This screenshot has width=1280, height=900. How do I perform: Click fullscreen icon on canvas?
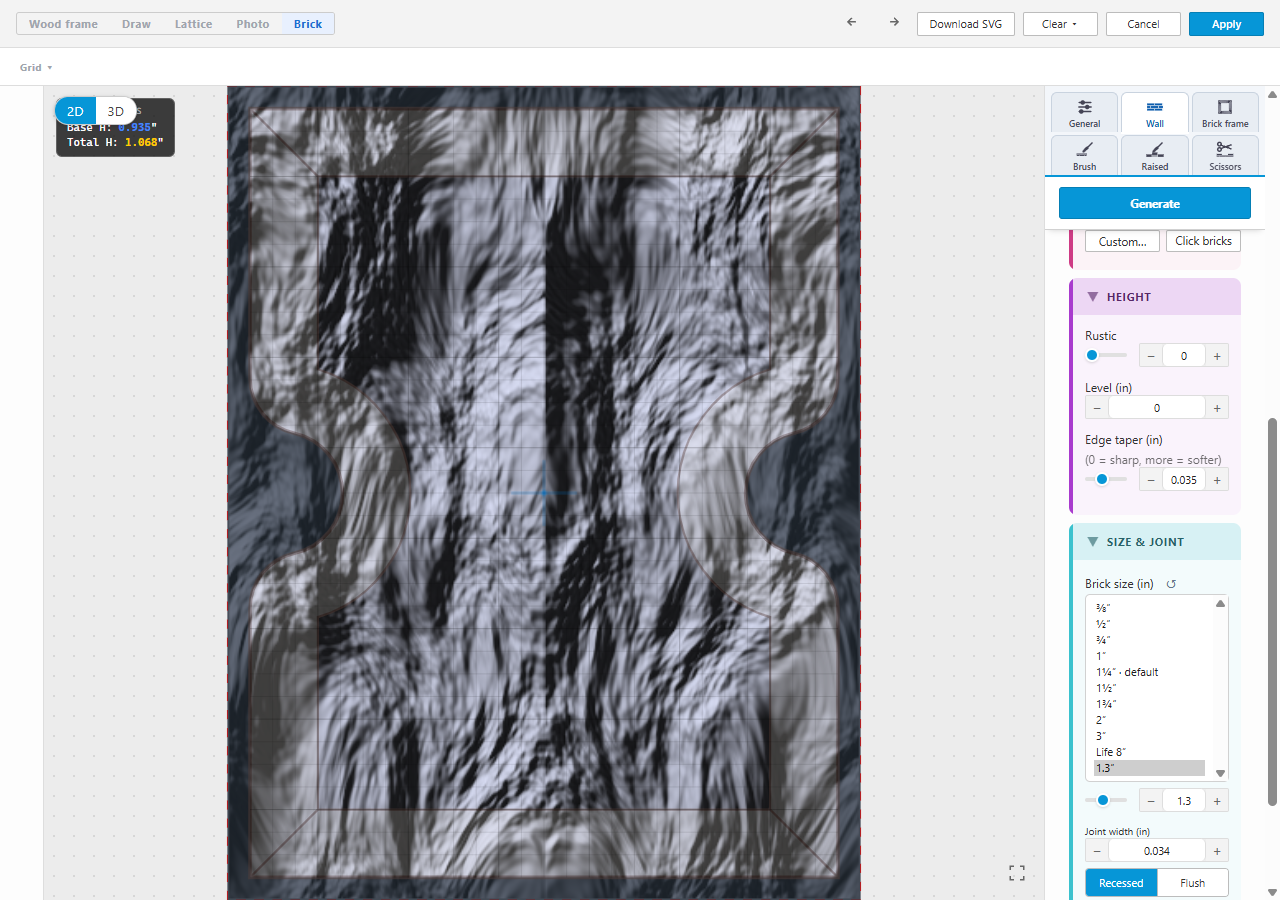coord(1017,873)
